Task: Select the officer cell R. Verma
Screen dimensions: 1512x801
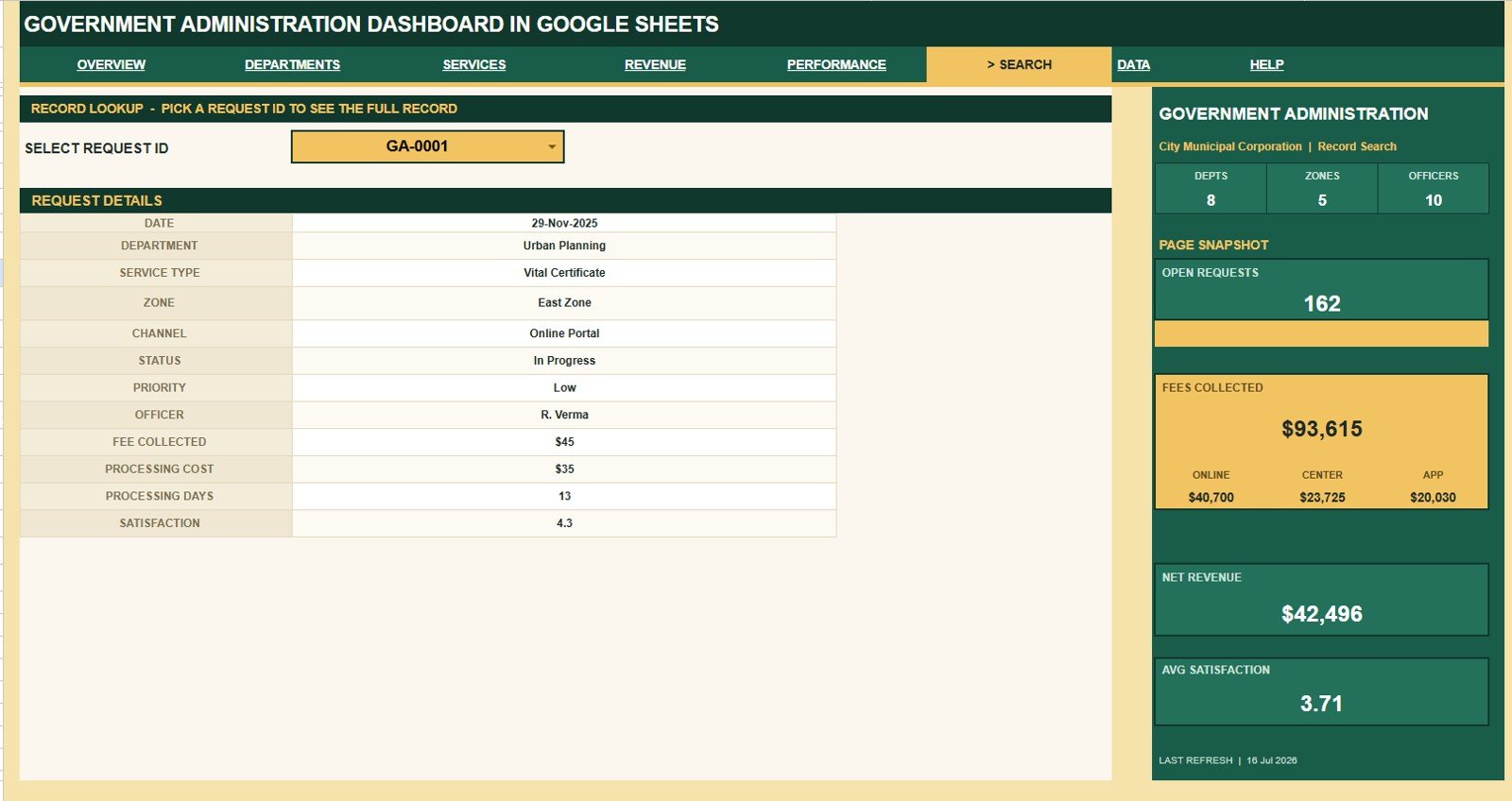Action: pos(564,415)
